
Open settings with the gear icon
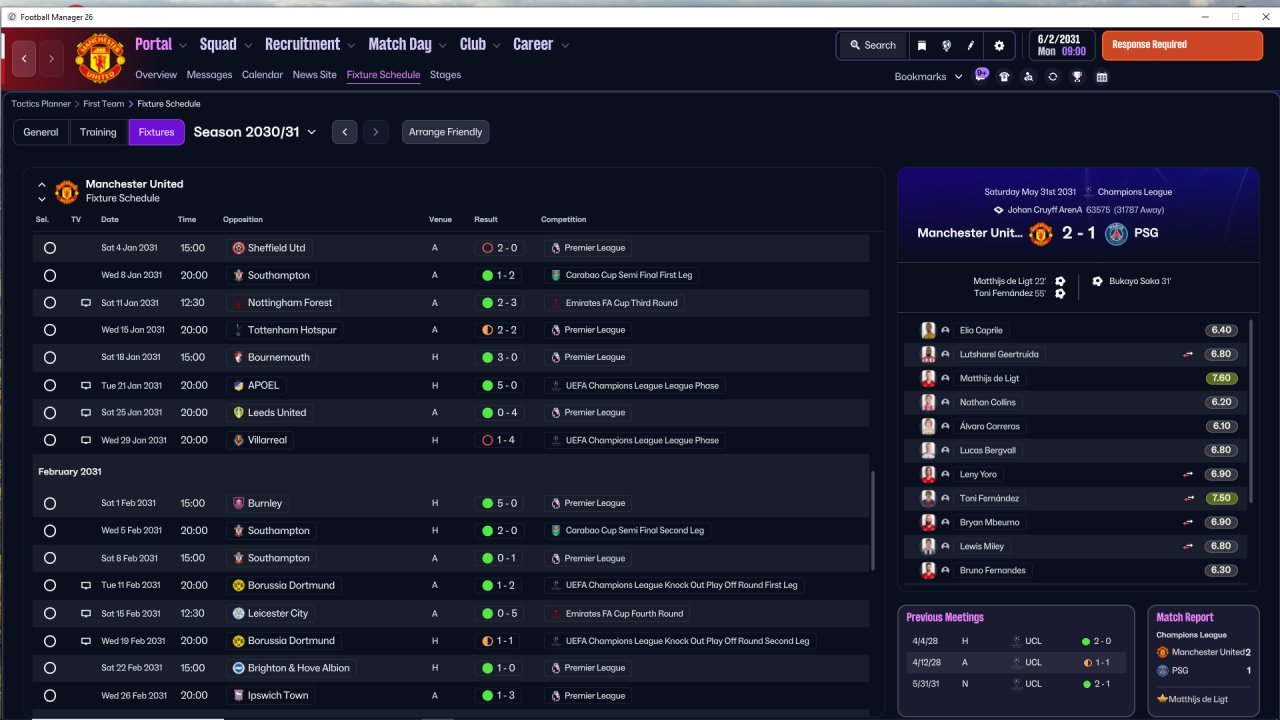pos(999,45)
